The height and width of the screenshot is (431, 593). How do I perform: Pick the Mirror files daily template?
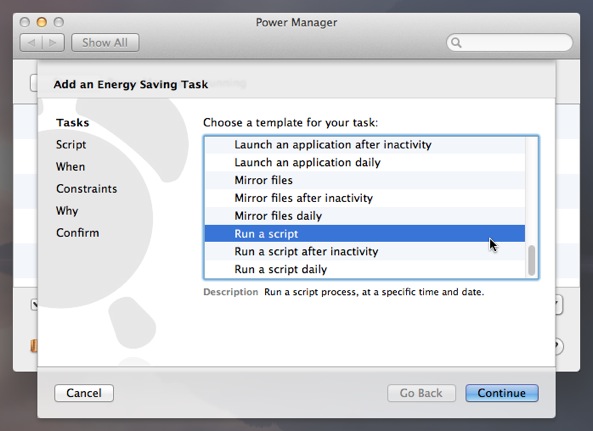[x=365, y=216]
